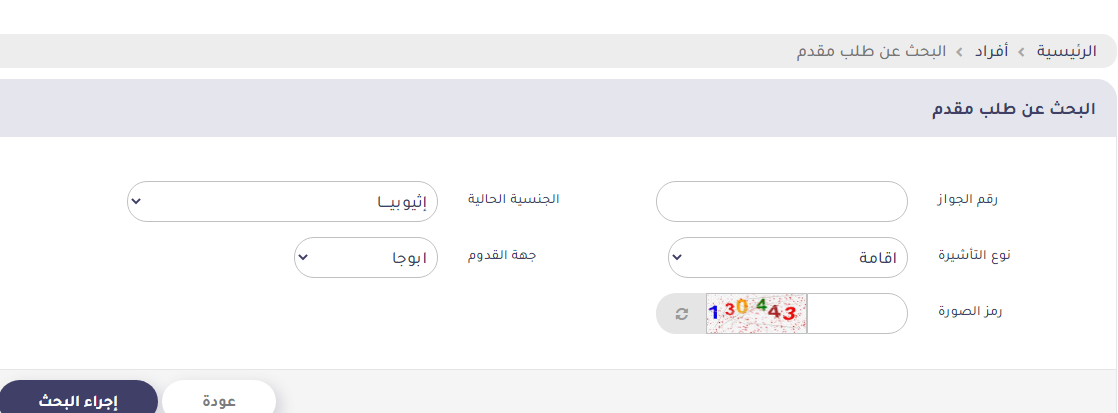Screen dimensions: 1118x413
Task: Click the رمز الصورة field label
Action: click(x=970, y=312)
